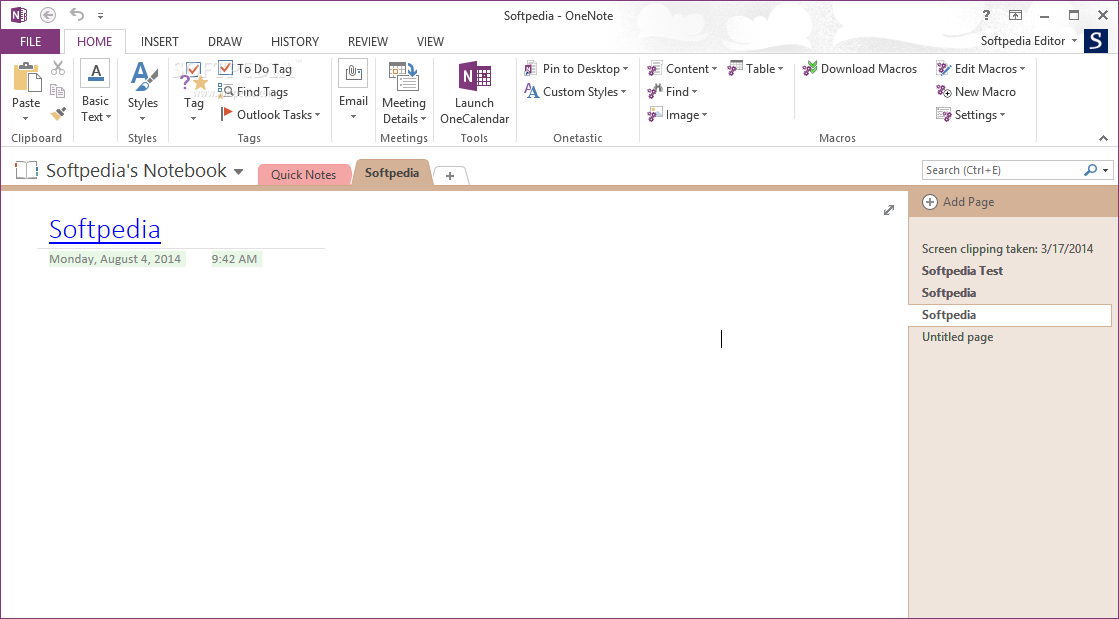The image size is (1119, 619).
Task: Switch to the REVIEW ribbon tab
Action: tap(368, 41)
